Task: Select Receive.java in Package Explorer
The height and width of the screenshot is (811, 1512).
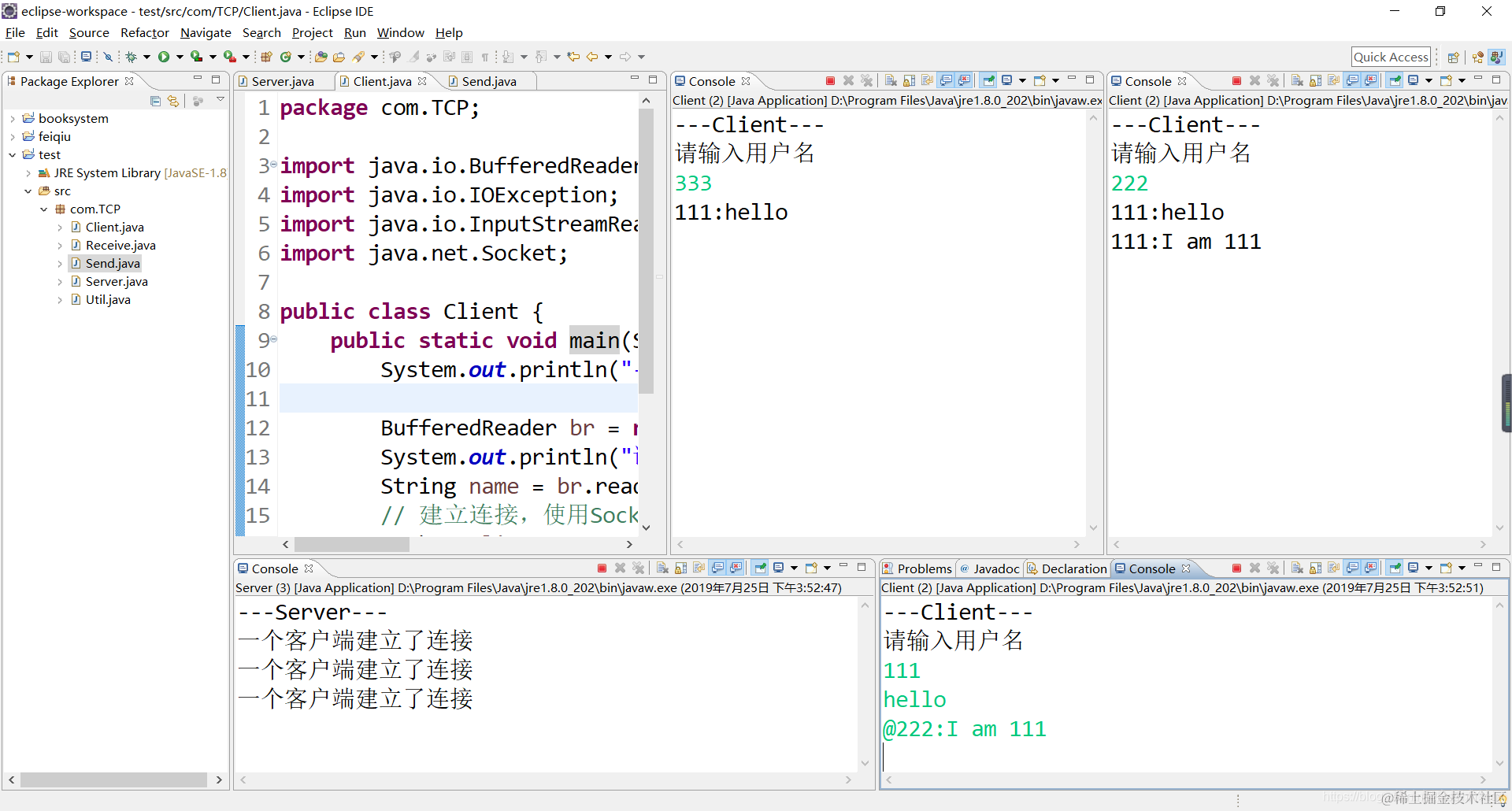Action: pos(120,246)
